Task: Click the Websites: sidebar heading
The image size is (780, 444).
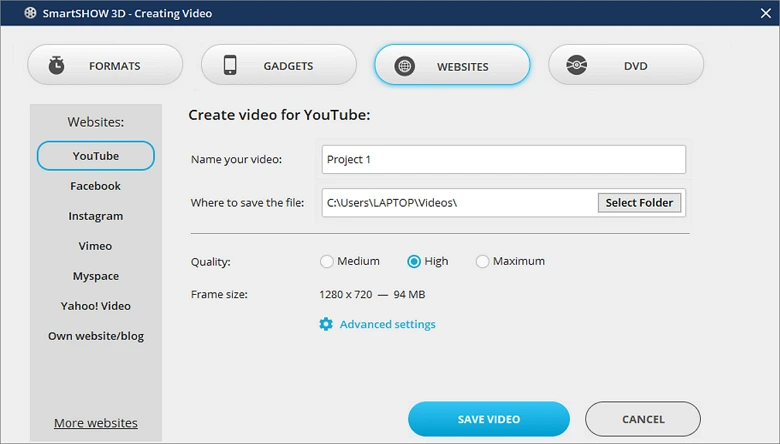Action: [x=96, y=122]
